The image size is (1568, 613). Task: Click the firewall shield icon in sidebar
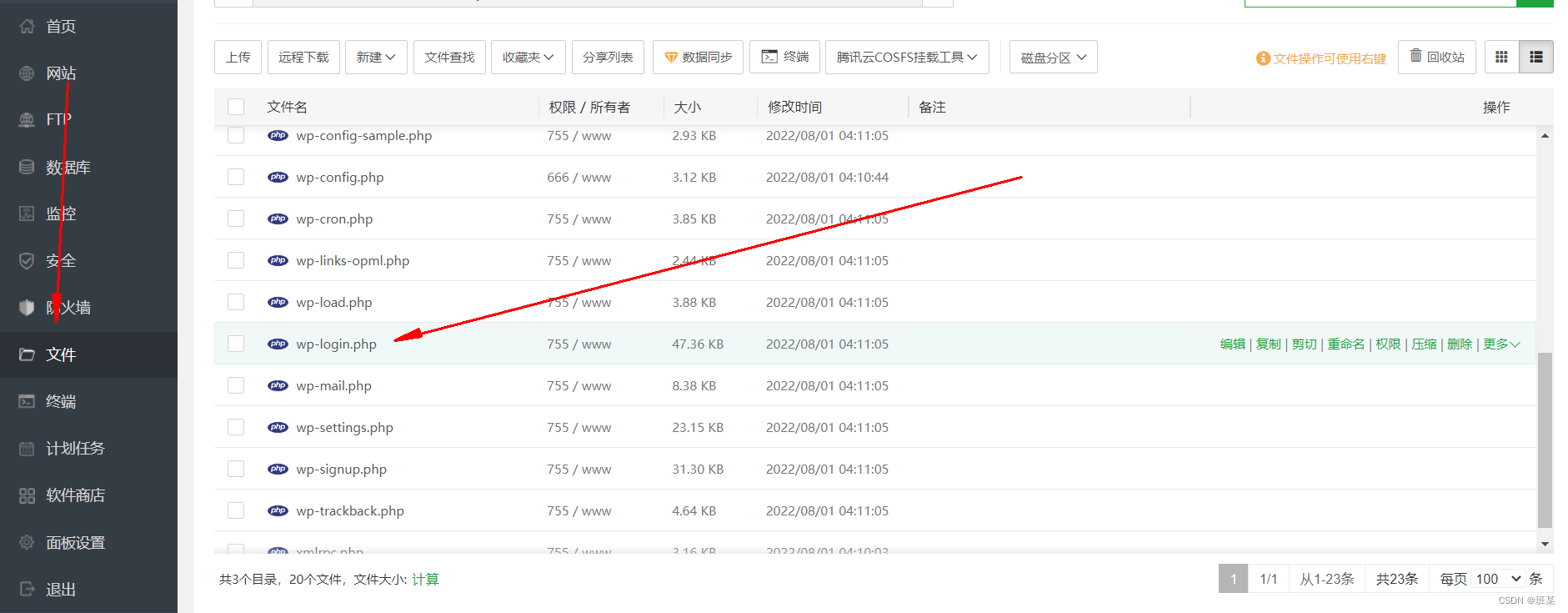(27, 308)
